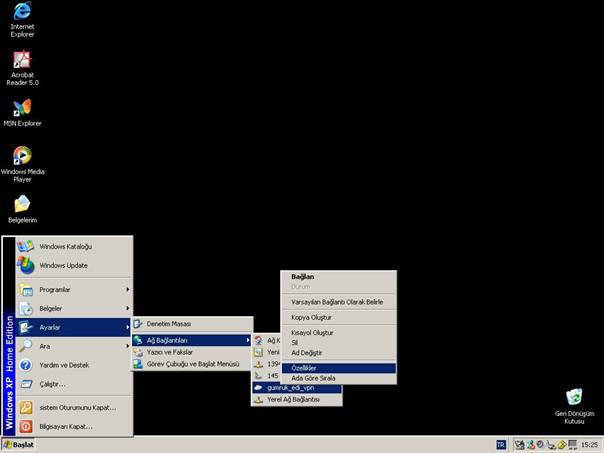The image size is (604, 453).
Task: Open Özellikler from the context menu
Action: click(x=339, y=368)
